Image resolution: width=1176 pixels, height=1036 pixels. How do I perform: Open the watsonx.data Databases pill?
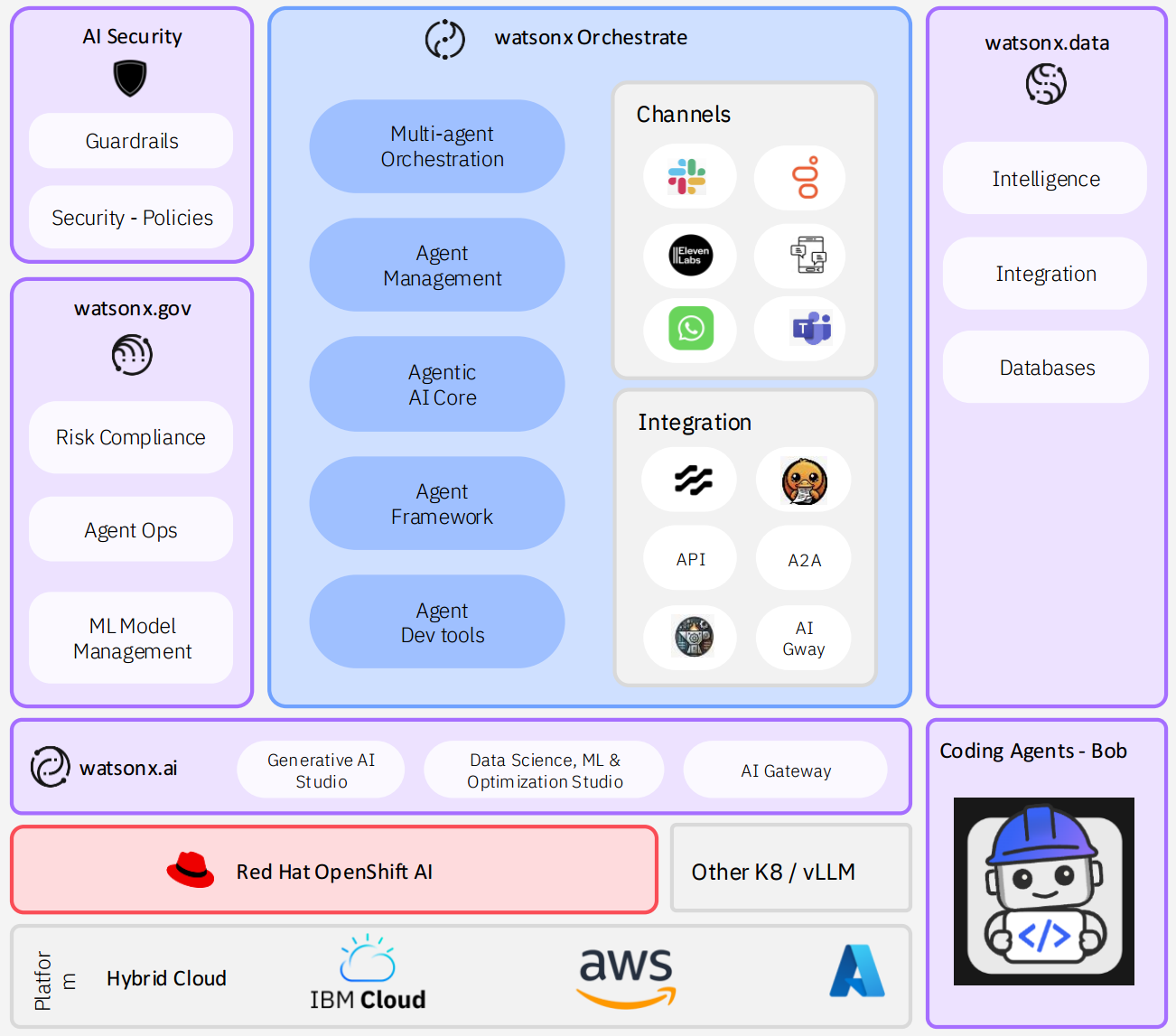click(x=1046, y=367)
